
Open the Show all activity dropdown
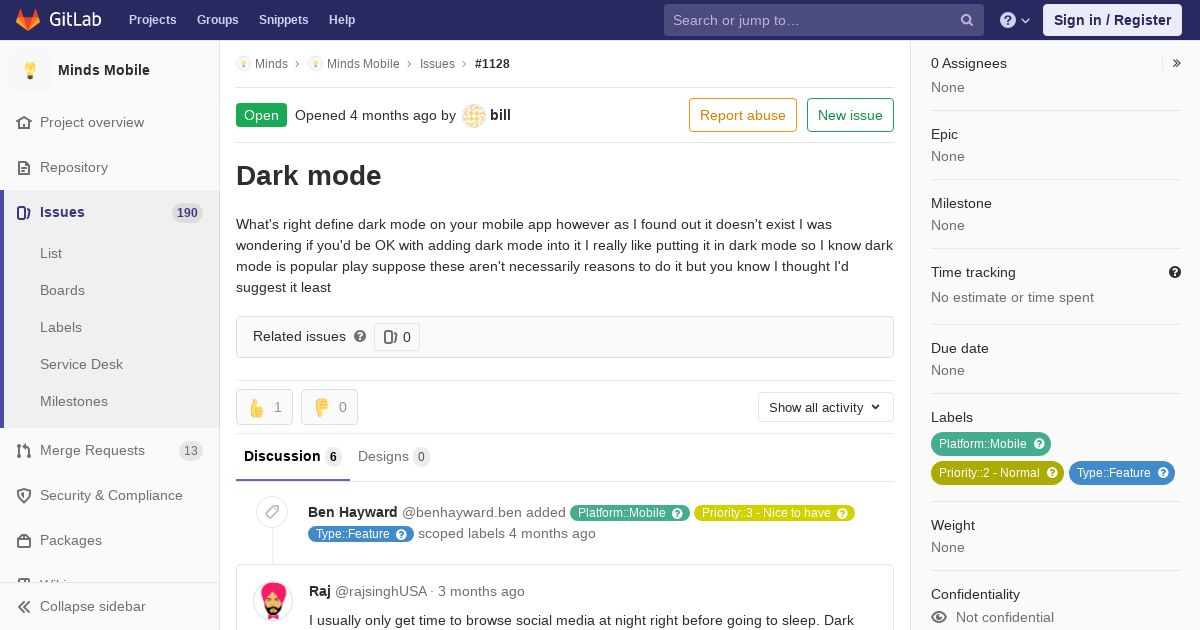point(825,407)
